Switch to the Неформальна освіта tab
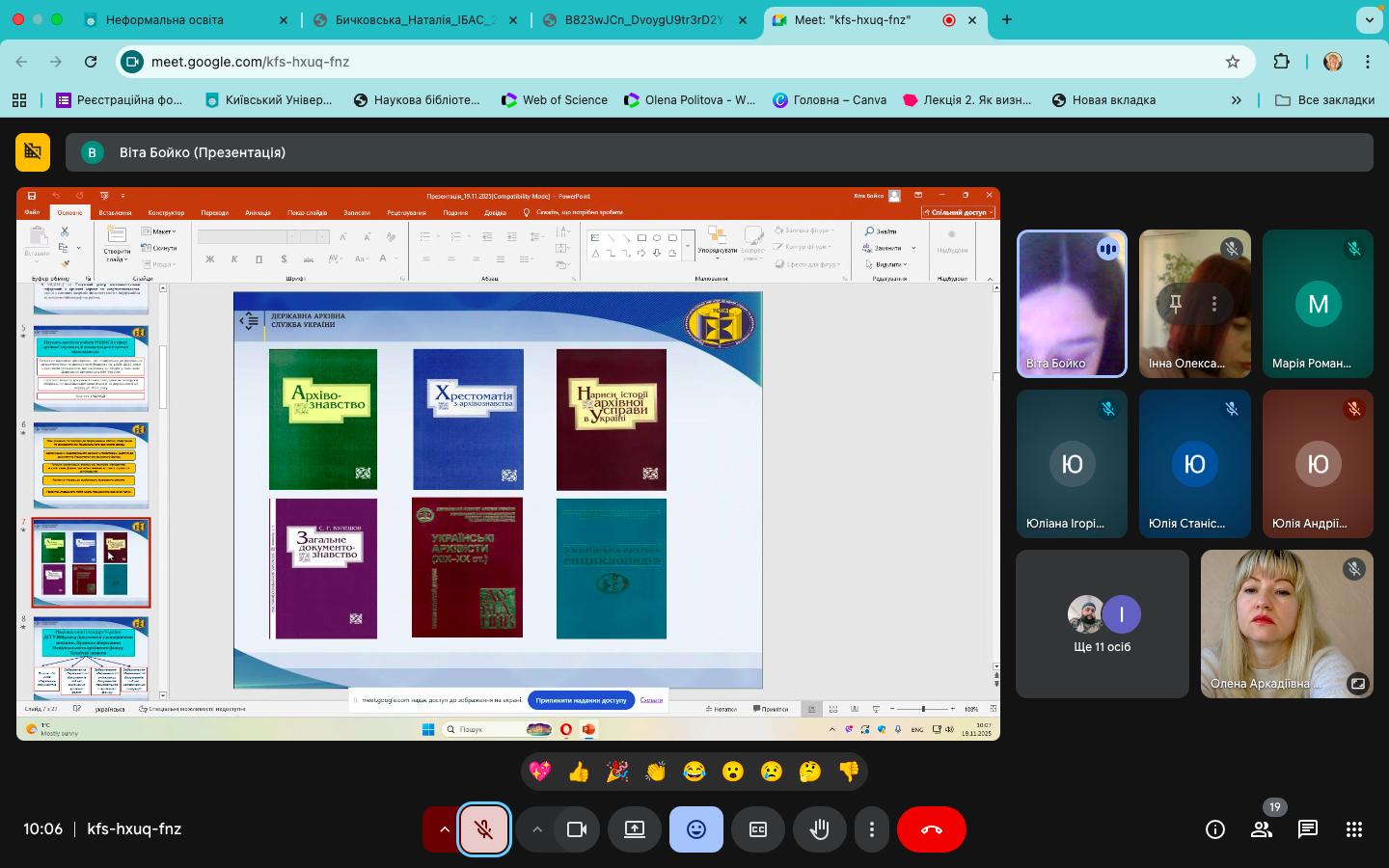This screenshot has height=868, width=1389. point(165,19)
